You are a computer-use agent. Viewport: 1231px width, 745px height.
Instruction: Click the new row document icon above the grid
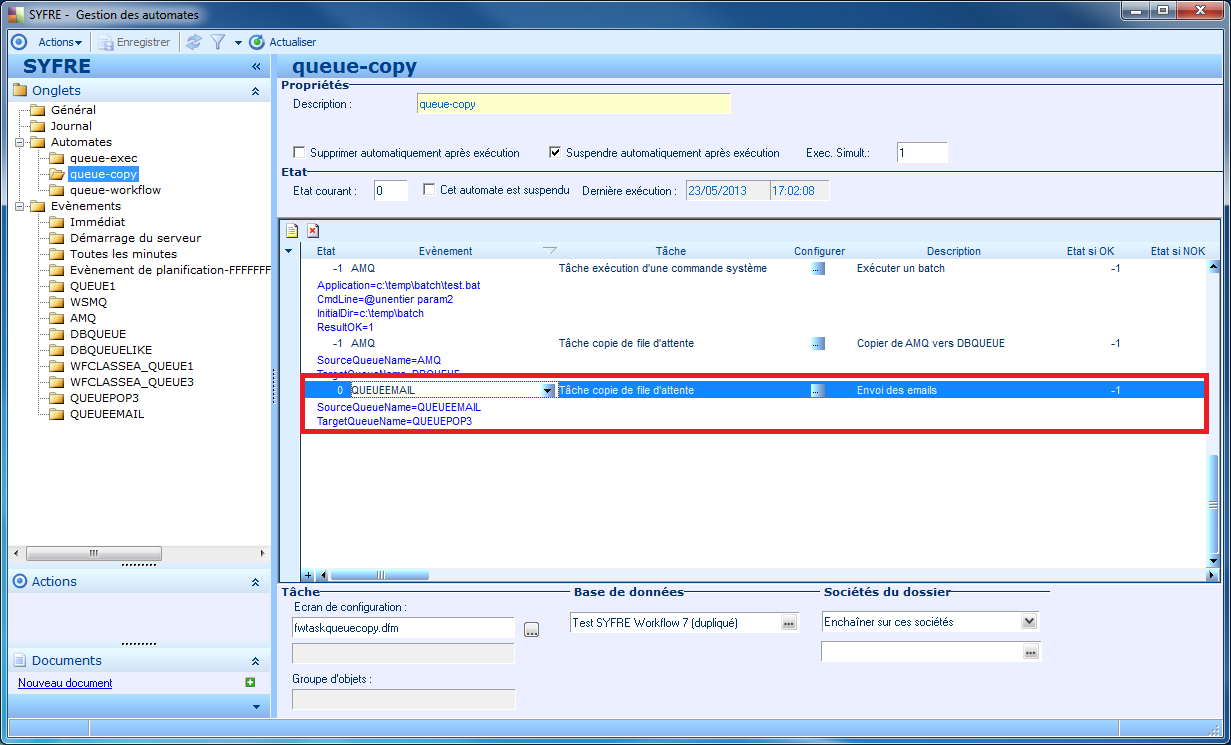coord(292,230)
